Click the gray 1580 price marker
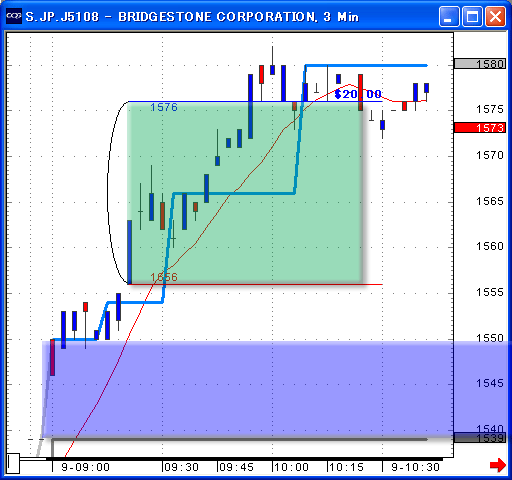This screenshot has height=480, width=512. [x=480, y=64]
